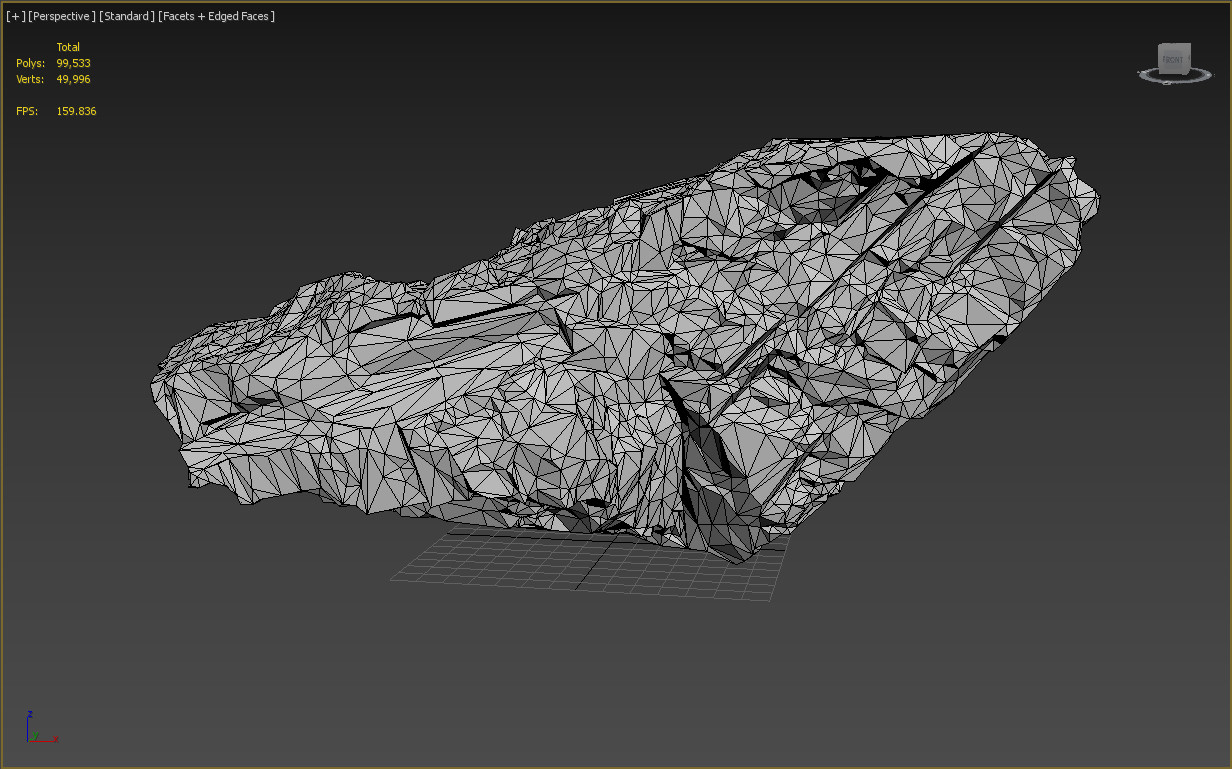Click the Polys count of 99,533

point(74,63)
